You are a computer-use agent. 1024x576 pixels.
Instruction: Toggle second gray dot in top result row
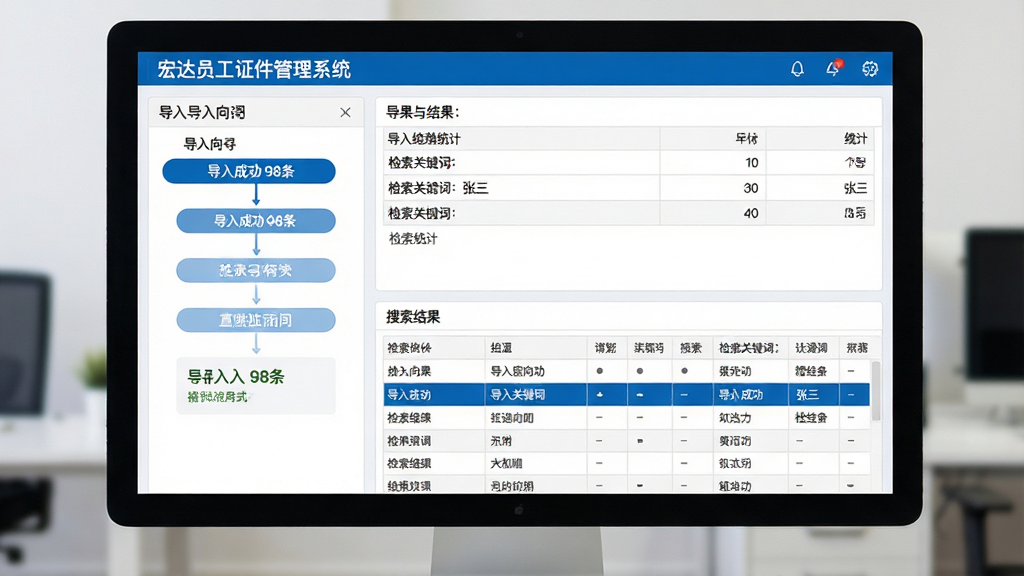[640, 371]
